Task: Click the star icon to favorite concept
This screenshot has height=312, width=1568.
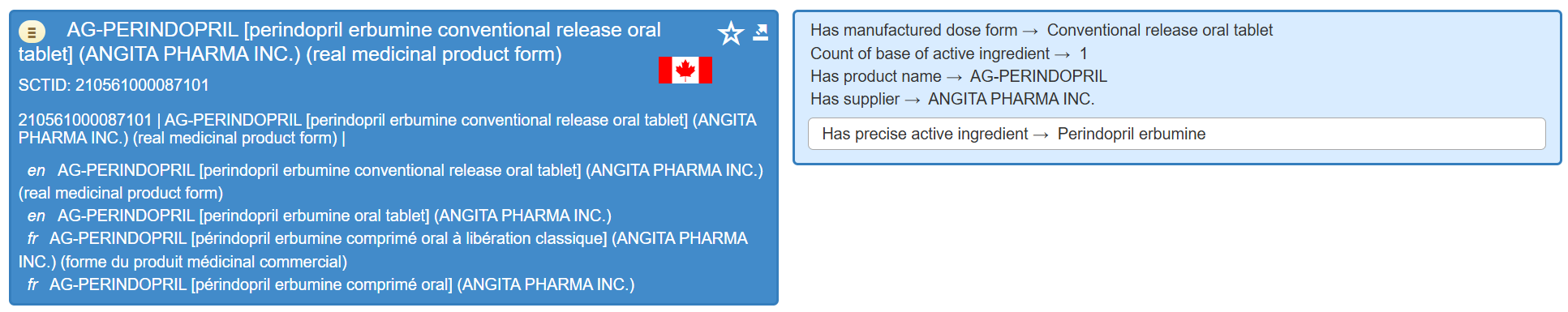Action: coord(731,33)
